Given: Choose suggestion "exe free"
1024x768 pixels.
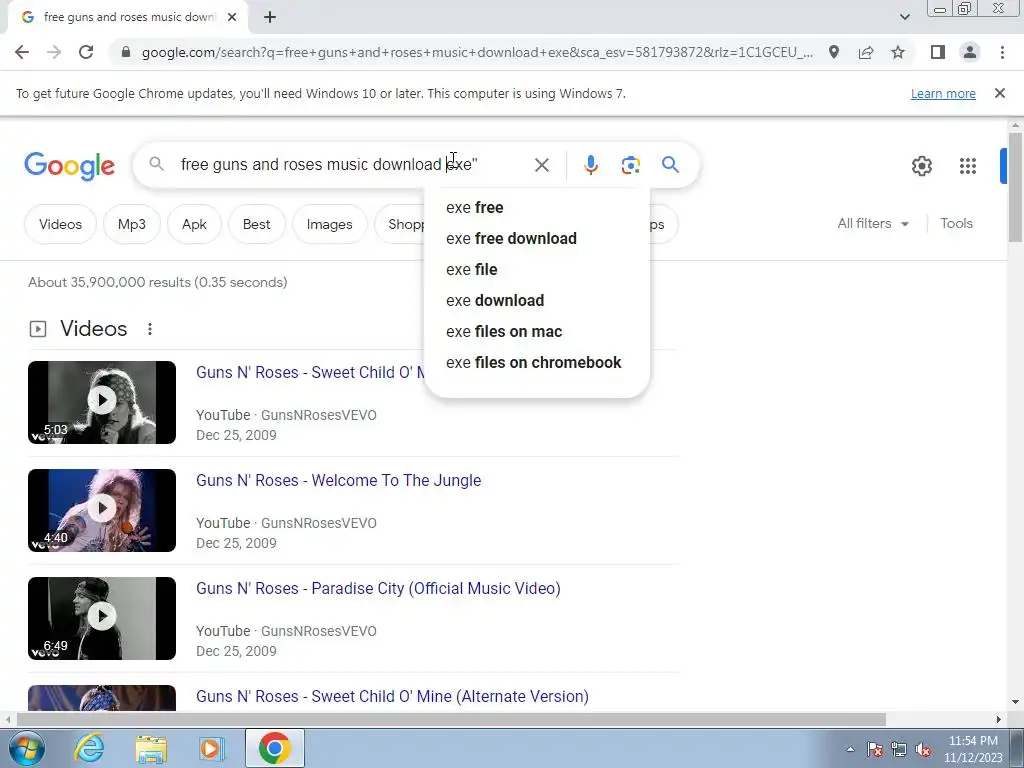Looking at the screenshot, I should point(537,208).
